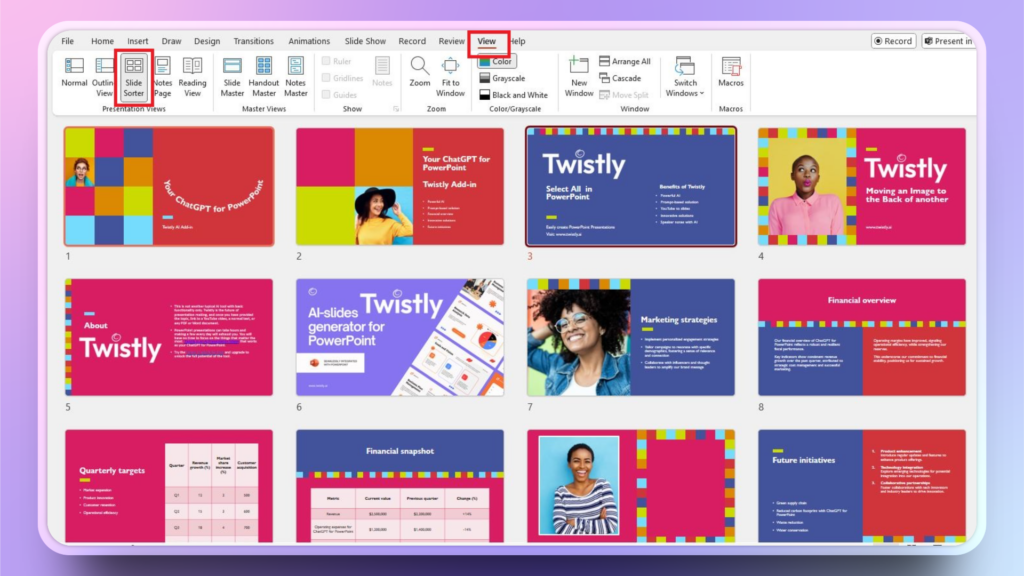Open the Design tab
Screen dimensions: 1024x576
(207, 41)
